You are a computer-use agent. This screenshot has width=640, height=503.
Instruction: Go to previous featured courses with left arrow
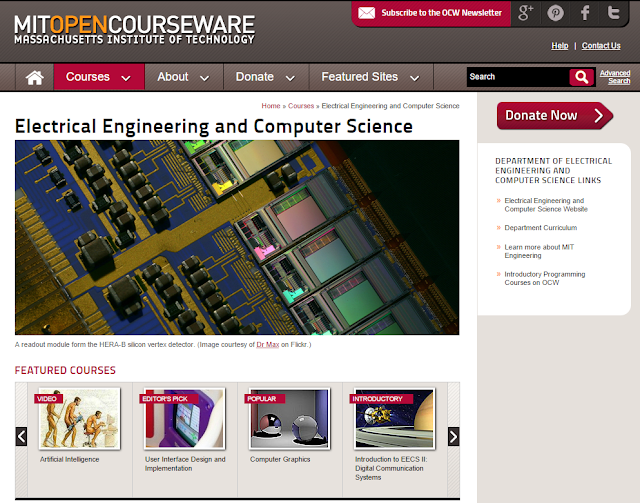(x=21, y=436)
